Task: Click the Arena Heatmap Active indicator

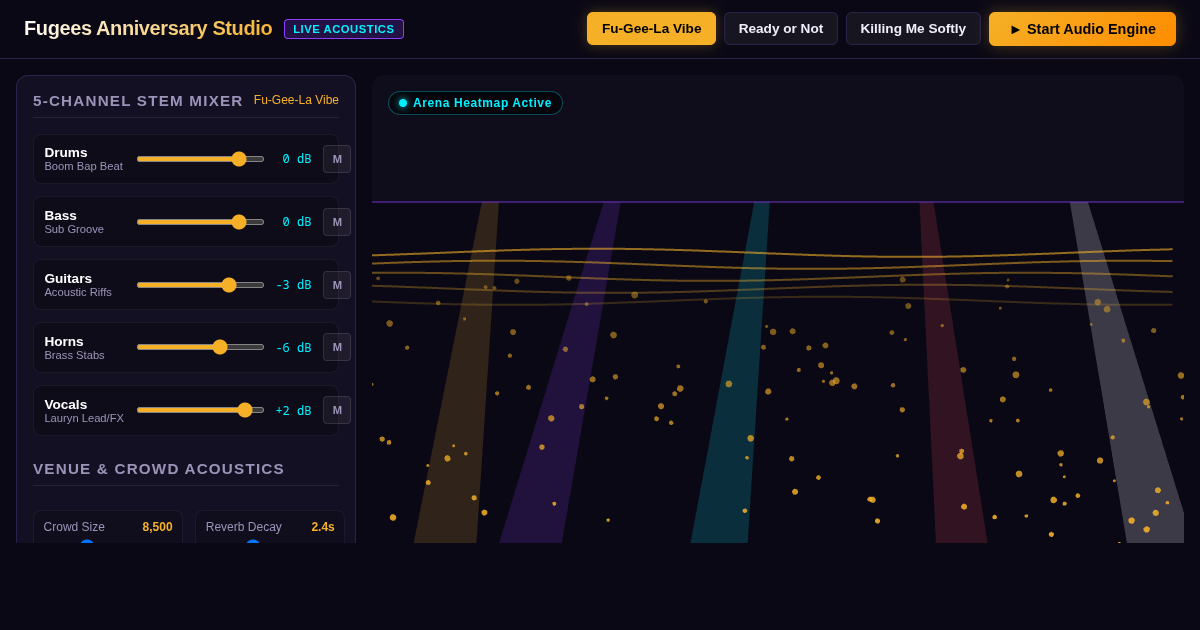Action: pyautogui.click(x=475, y=103)
